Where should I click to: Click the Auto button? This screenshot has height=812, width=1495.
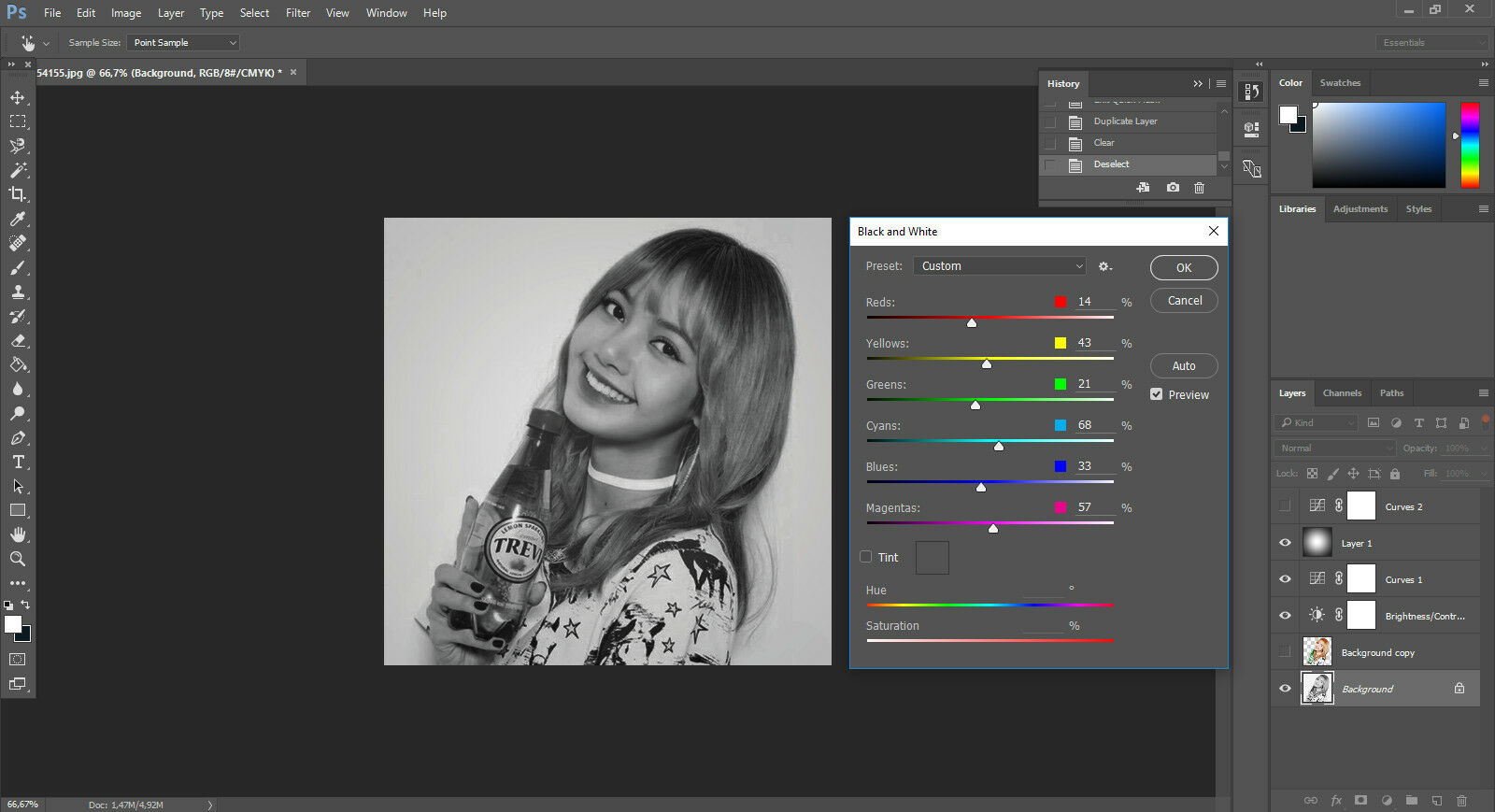tap(1184, 366)
